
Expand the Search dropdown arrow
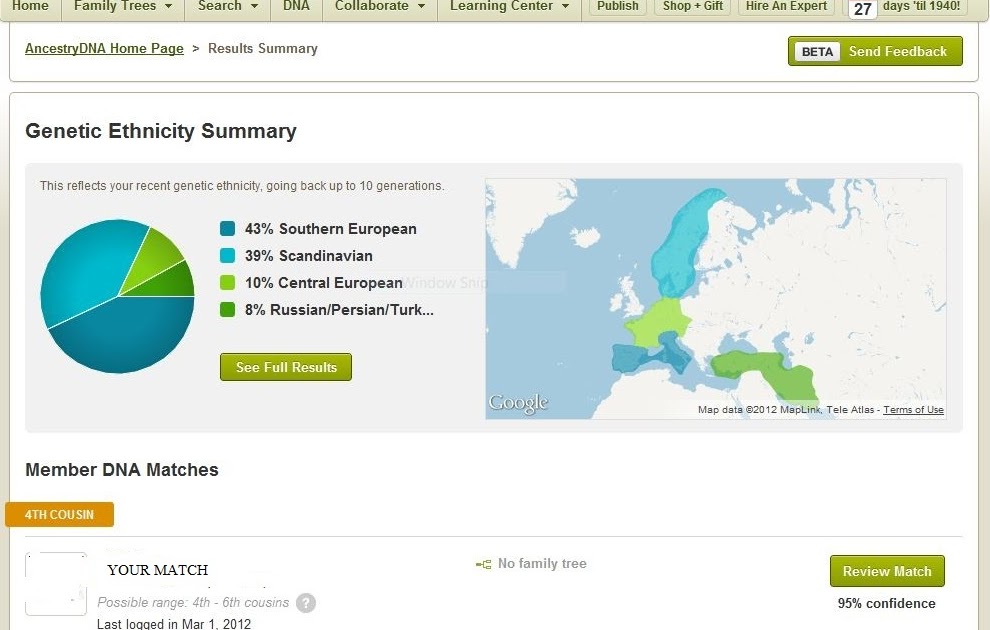(254, 7)
